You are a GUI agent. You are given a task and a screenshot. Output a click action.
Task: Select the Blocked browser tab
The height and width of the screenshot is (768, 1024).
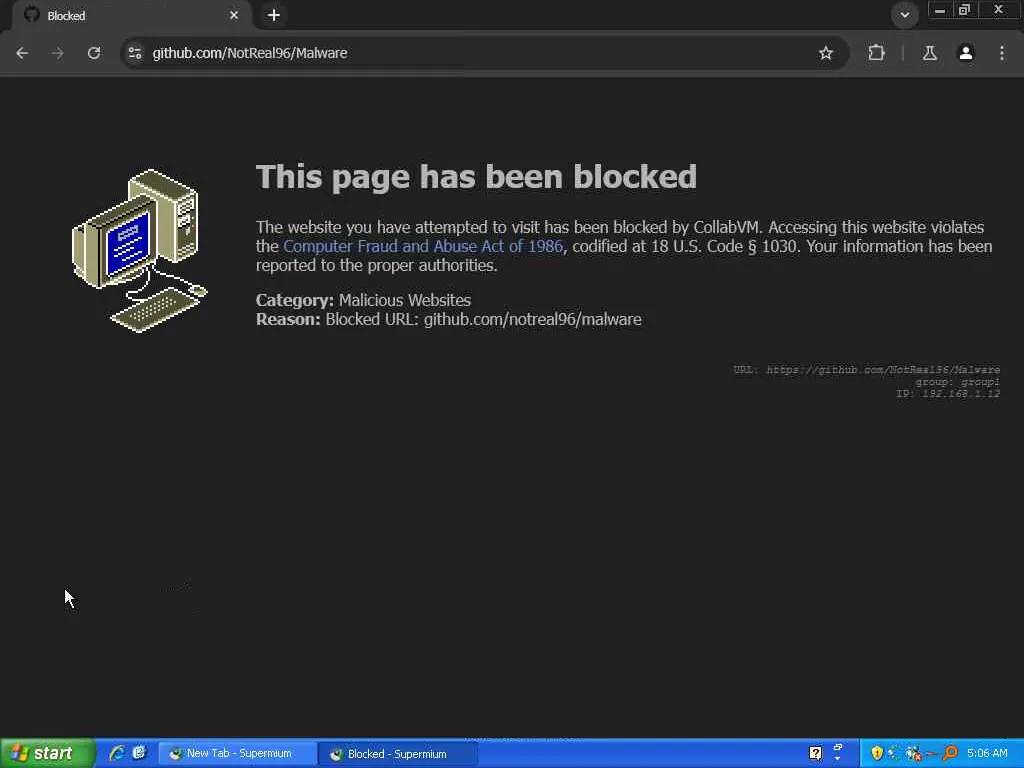131,16
